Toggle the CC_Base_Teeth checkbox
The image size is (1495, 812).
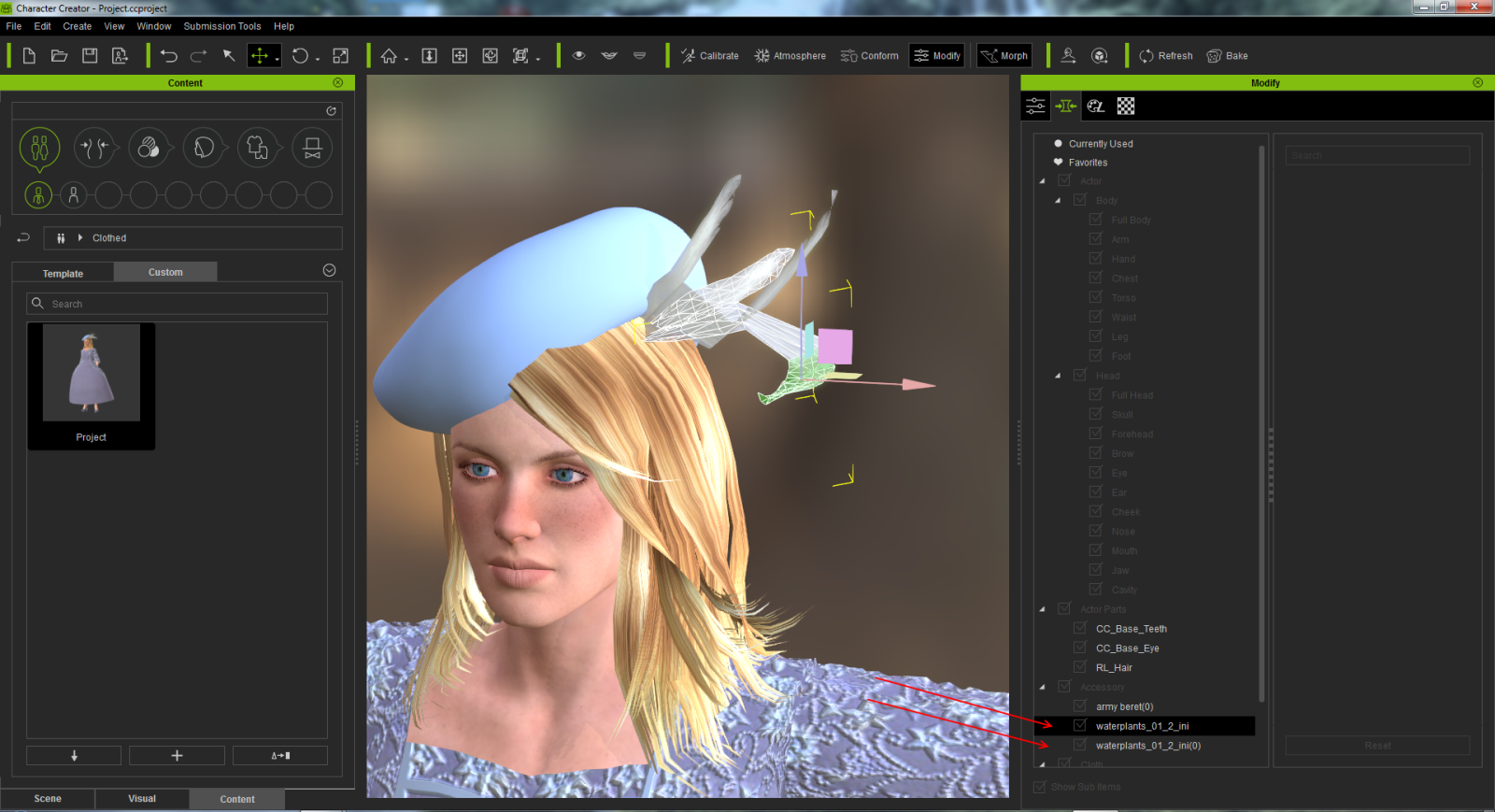1080,628
